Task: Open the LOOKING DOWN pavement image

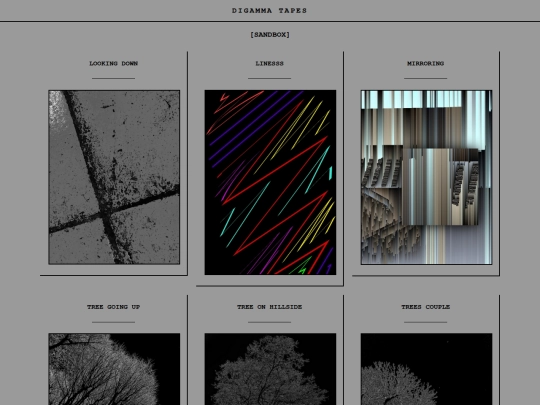Action: 114,177
